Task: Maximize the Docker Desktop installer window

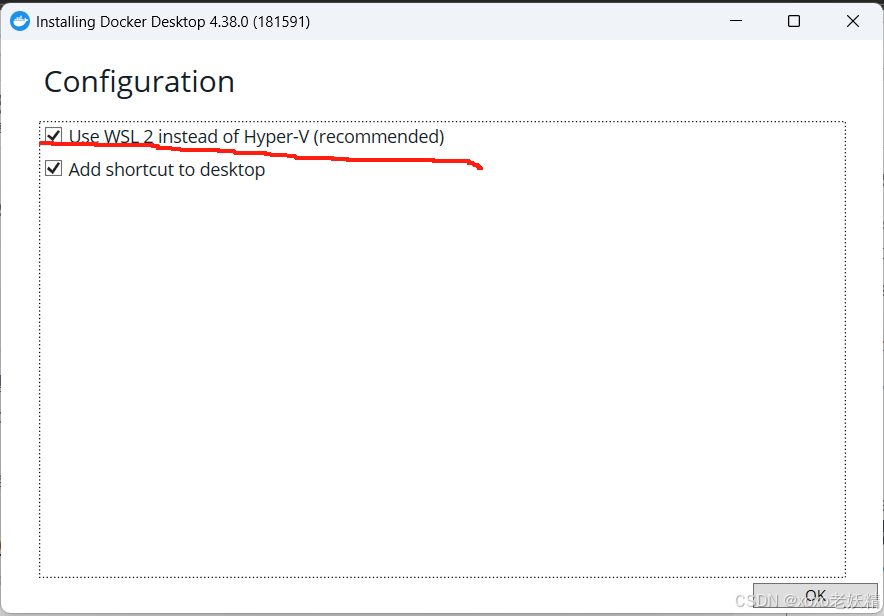Action: tap(794, 21)
